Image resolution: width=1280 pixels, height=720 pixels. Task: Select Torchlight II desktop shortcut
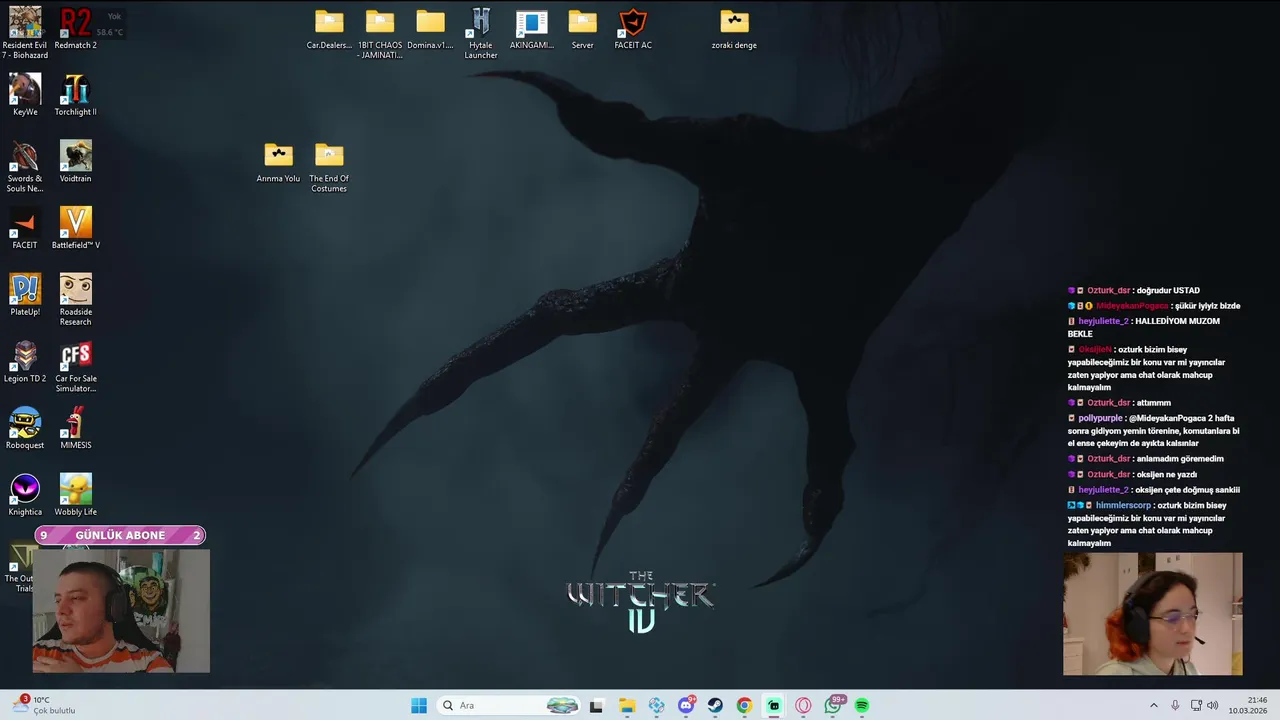76,95
